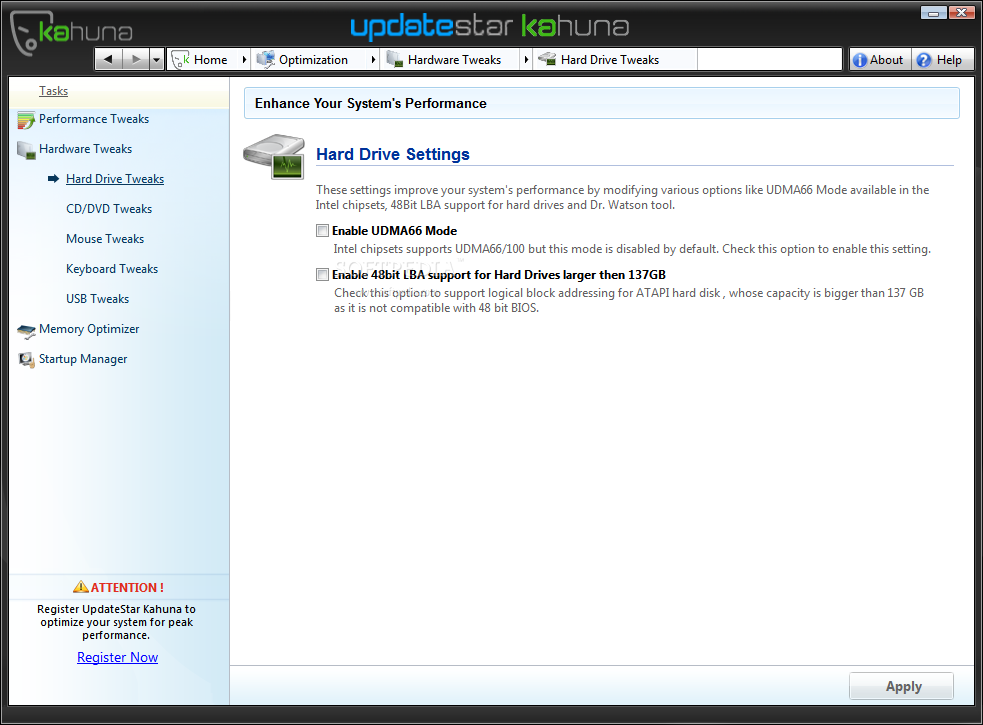Expand the arrow after Home breadcrumb
This screenshot has height=725, width=983.
pos(244,60)
